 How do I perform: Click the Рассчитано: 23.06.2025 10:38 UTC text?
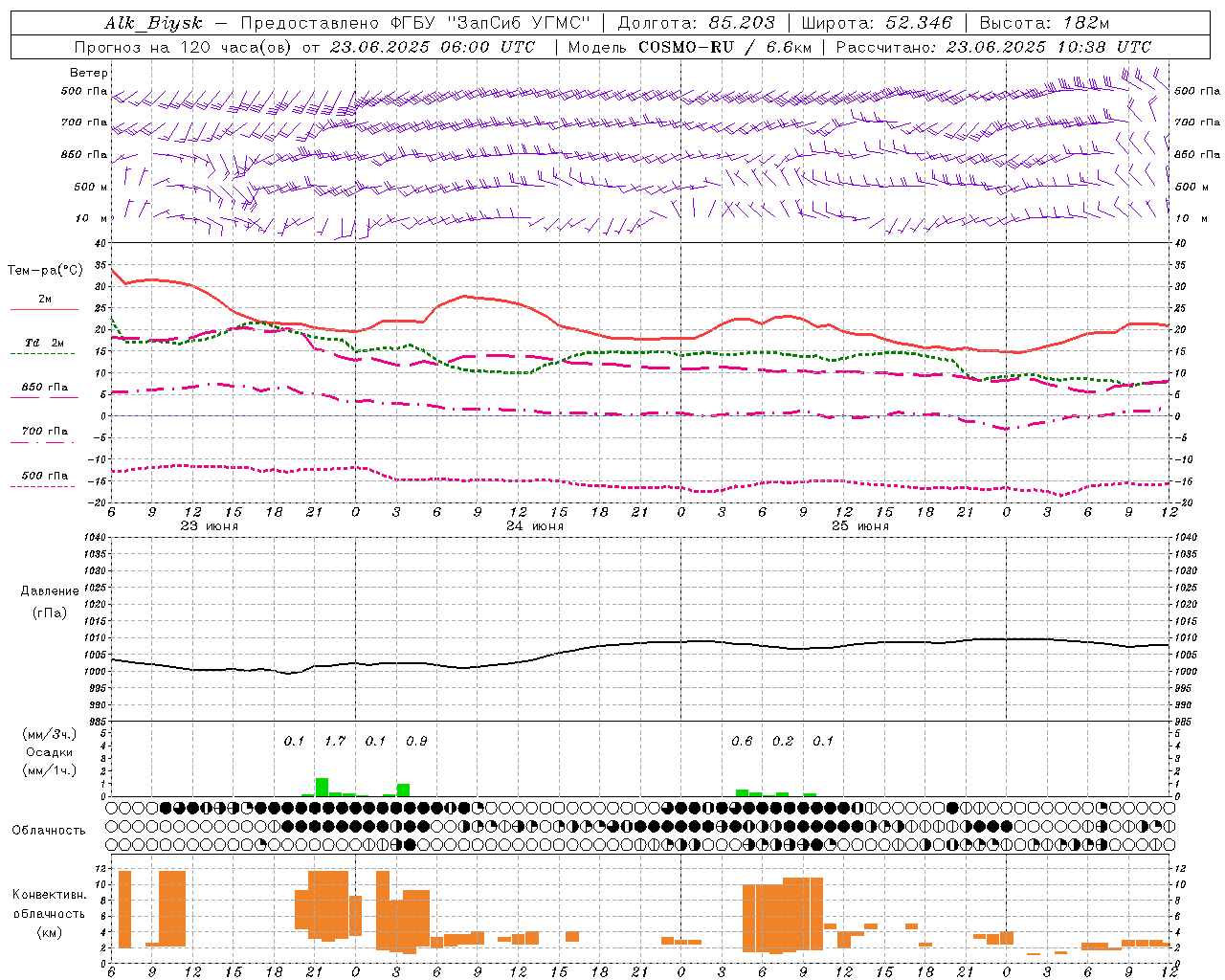click(994, 47)
